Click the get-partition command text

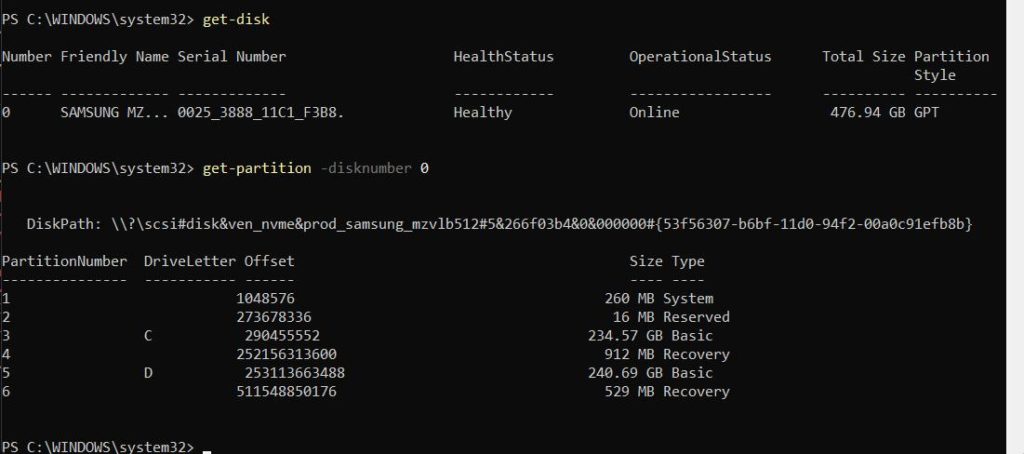(x=256, y=168)
